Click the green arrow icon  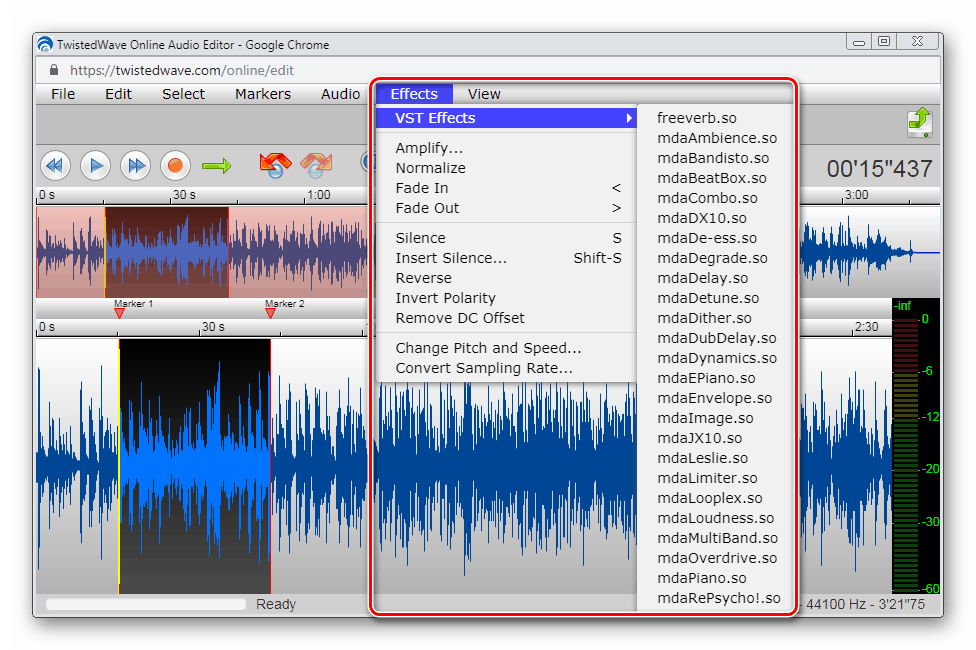216,165
